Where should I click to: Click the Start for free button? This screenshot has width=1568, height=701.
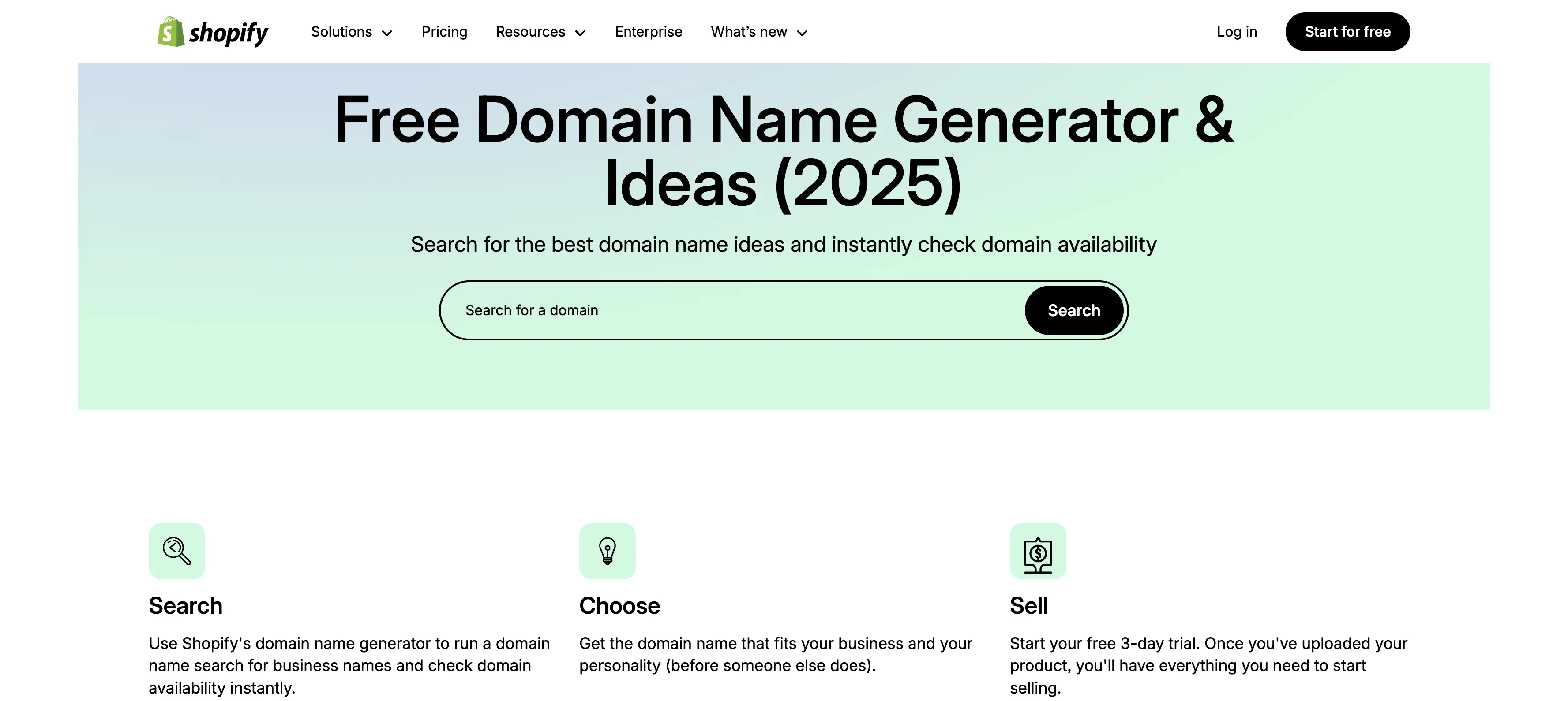1348,32
